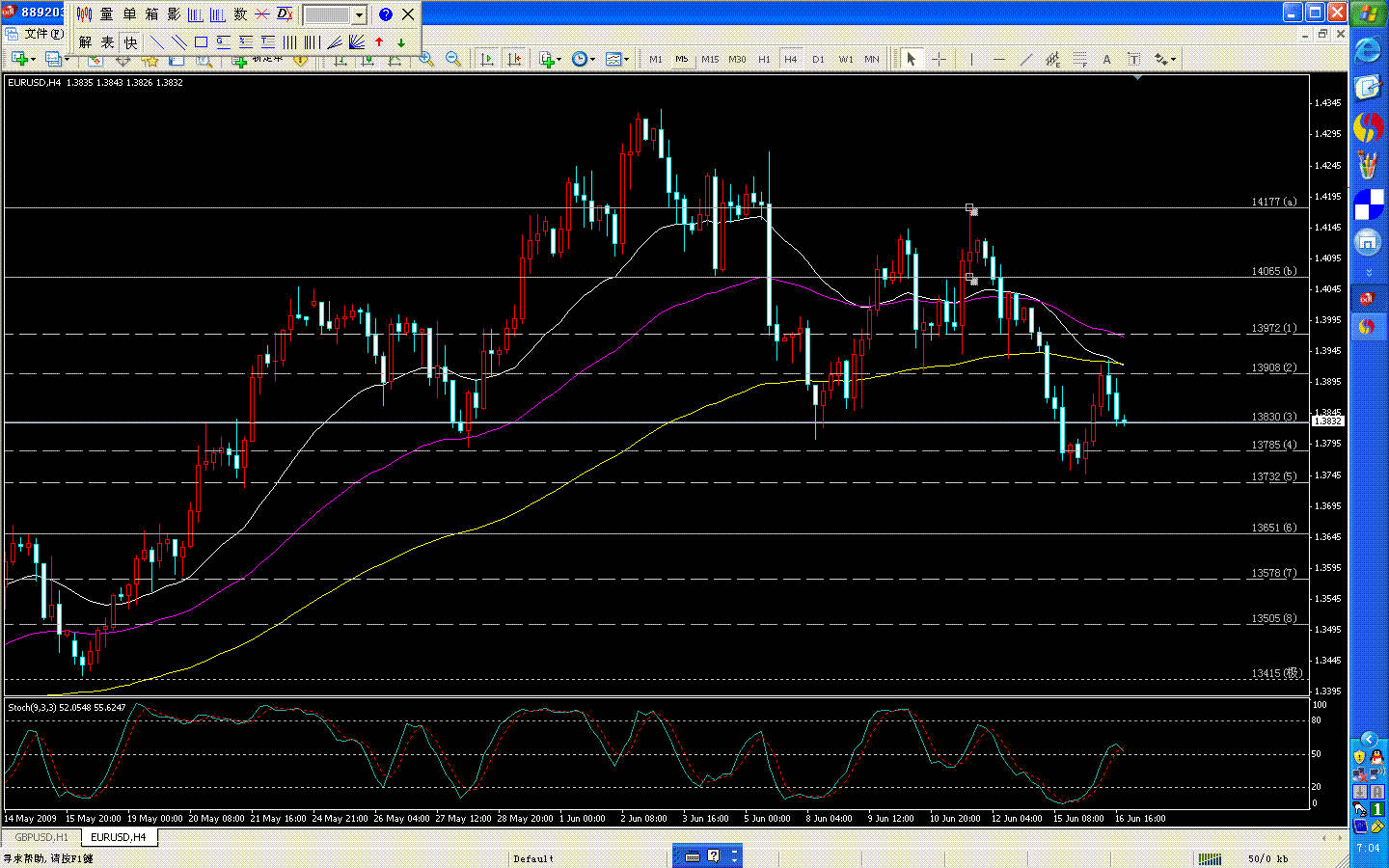Click the blue help question mark icon
Viewport: 1389px width, 868px height.
(386, 14)
